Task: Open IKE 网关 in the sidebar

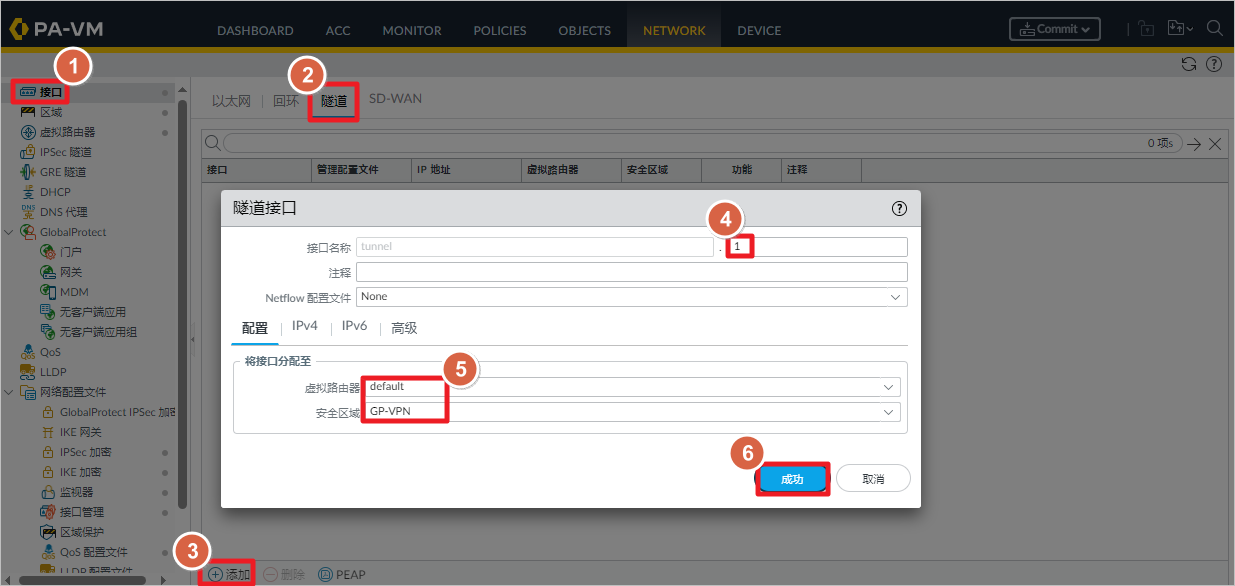Action: pyautogui.click(x=80, y=432)
